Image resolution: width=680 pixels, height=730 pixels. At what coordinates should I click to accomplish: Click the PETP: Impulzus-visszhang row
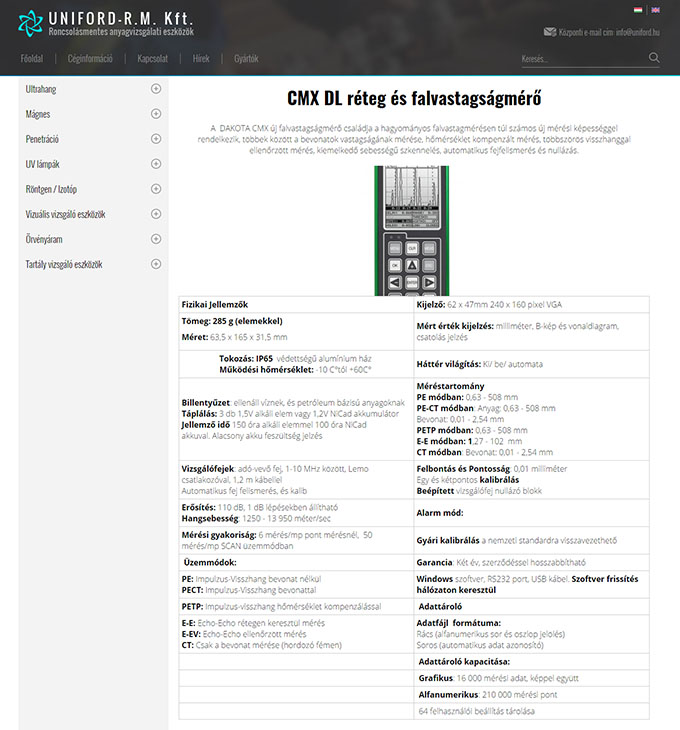click(296, 607)
